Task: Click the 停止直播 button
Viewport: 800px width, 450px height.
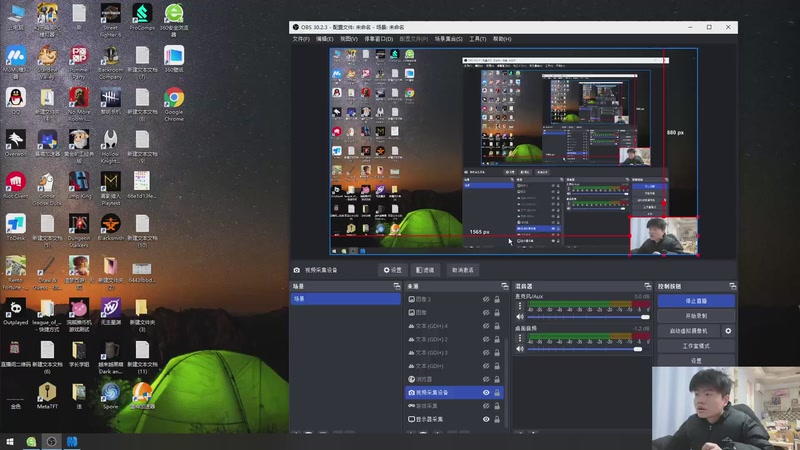Action: point(696,301)
